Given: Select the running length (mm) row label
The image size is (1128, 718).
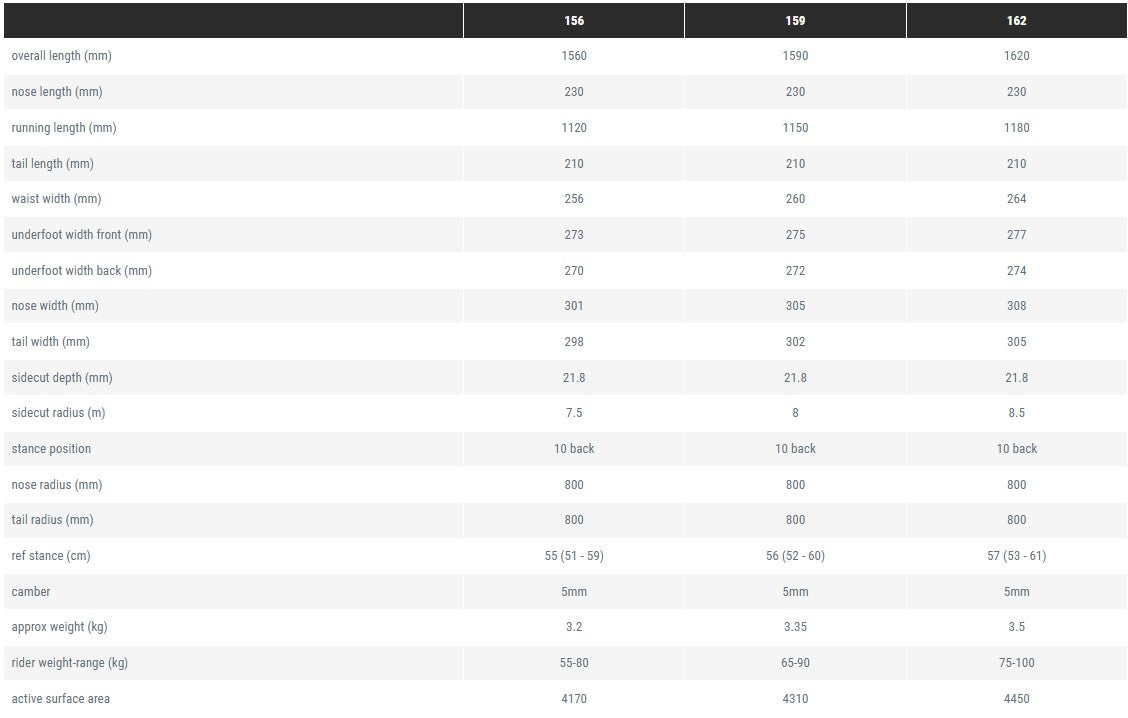Looking at the screenshot, I should (x=64, y=128).
